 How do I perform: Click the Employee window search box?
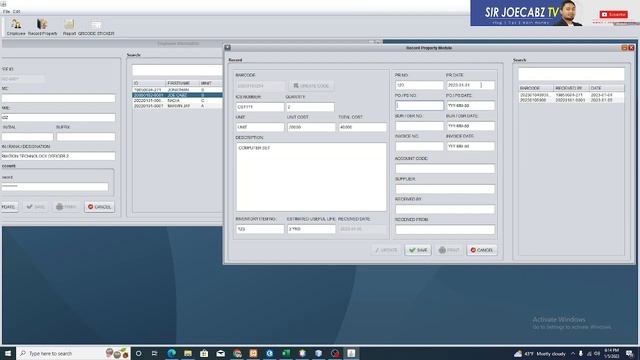177,70
